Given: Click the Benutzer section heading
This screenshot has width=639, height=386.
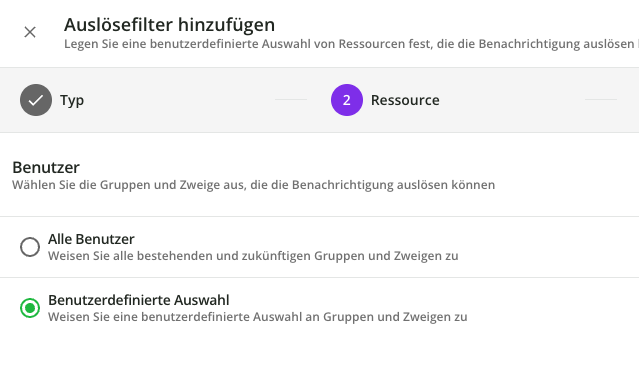Looking at the screenshot, I should pyautogui.click(x=46, y=168).
